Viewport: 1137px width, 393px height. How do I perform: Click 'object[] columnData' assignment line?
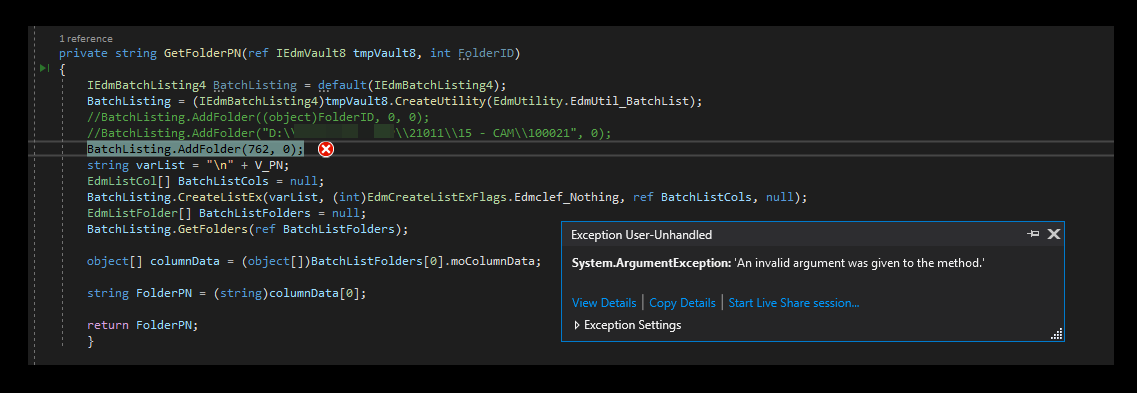pos(314,261)
